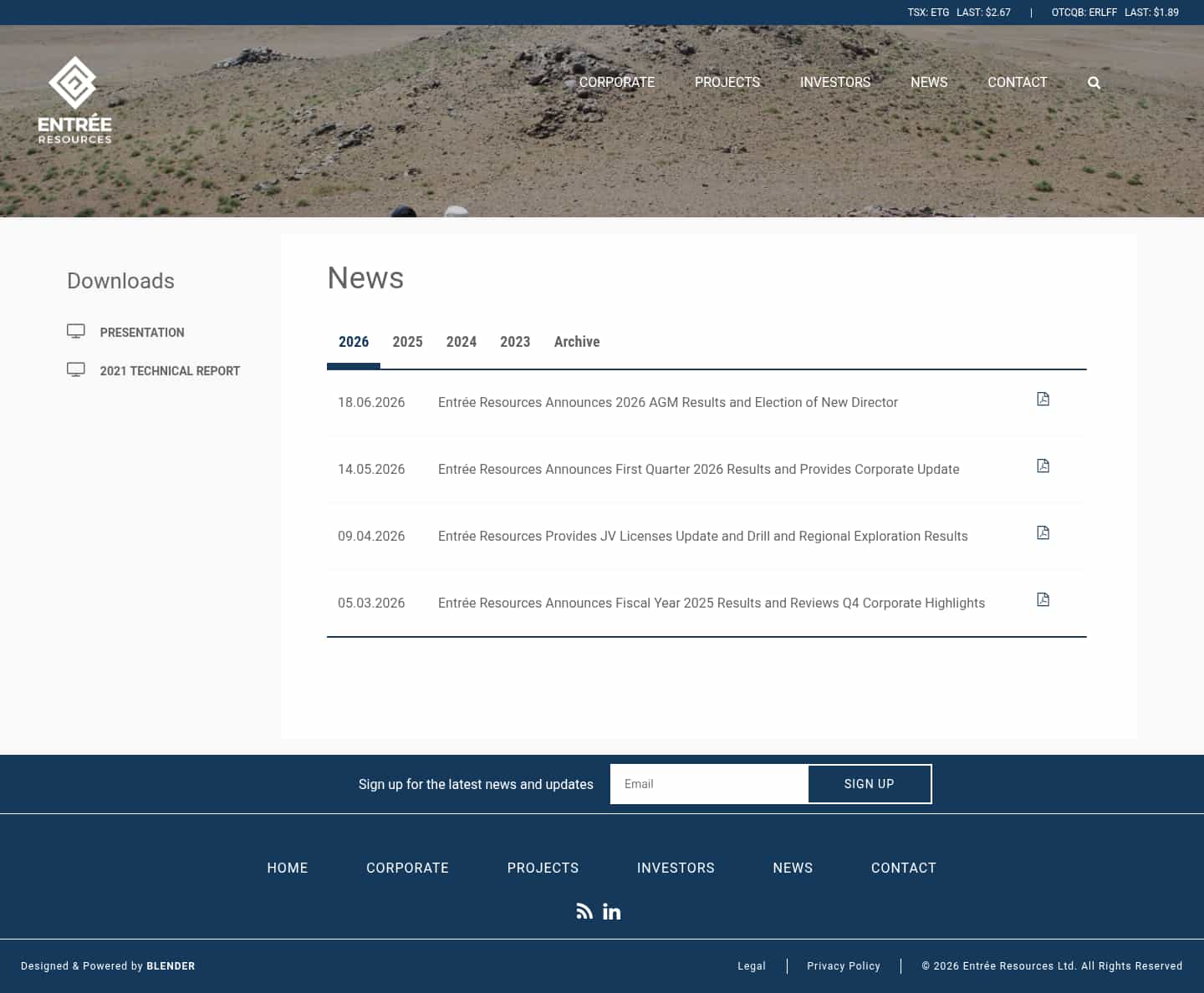The height and width of the screenshot is (993, 1204).
Task: Switch to the 2025 news tab
Action: pos(407,342)
